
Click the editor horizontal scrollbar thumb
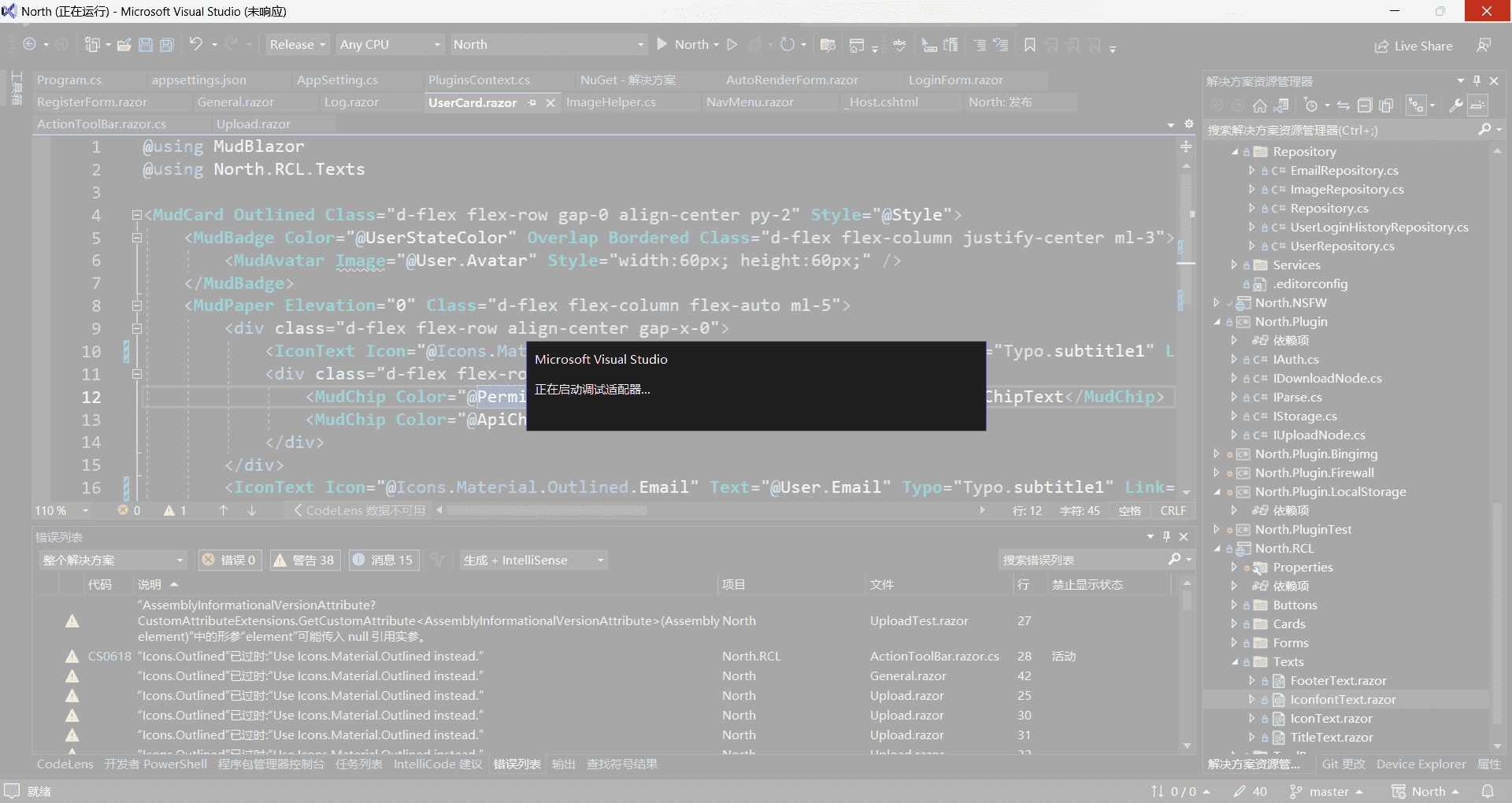pos(547,511)
